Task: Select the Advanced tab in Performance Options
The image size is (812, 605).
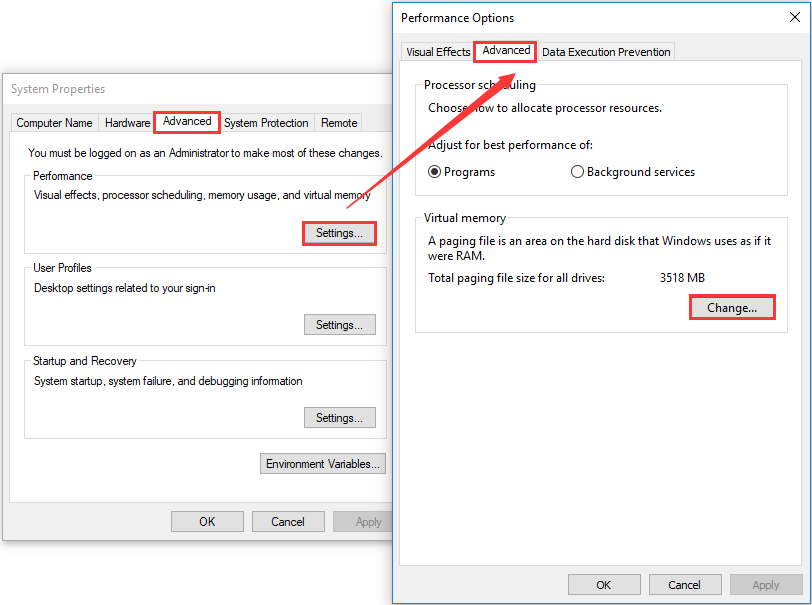Action: (x=504, y=51)
